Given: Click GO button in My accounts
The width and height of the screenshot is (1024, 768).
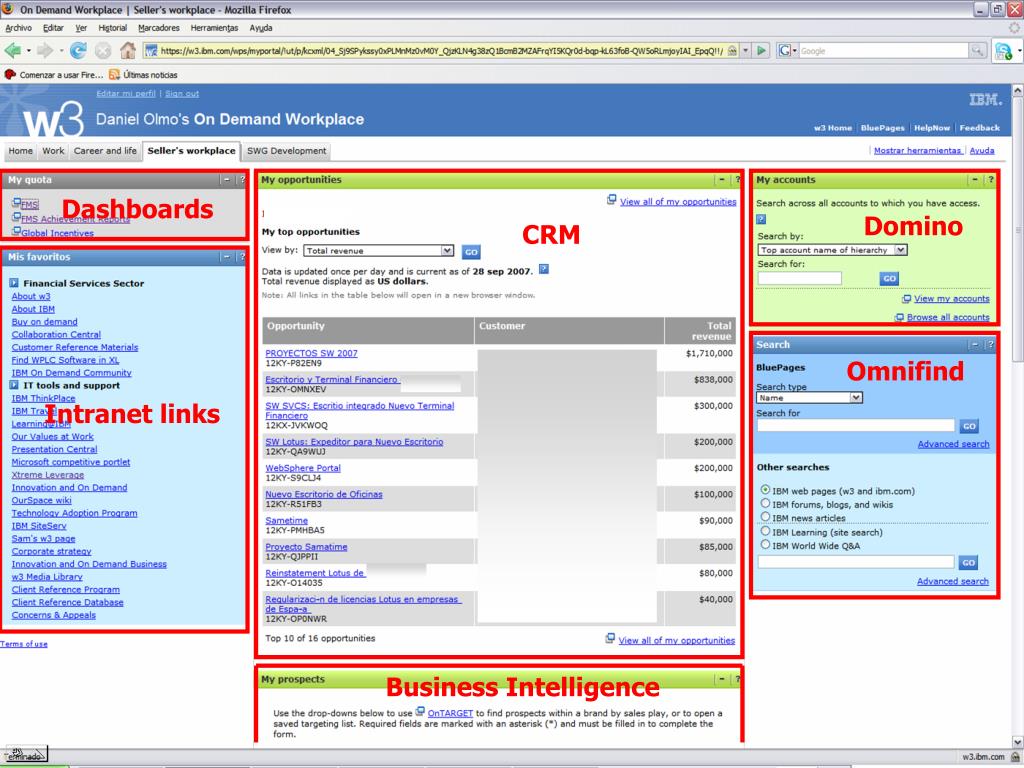Looking at the screenshot, I should [889, 279].
